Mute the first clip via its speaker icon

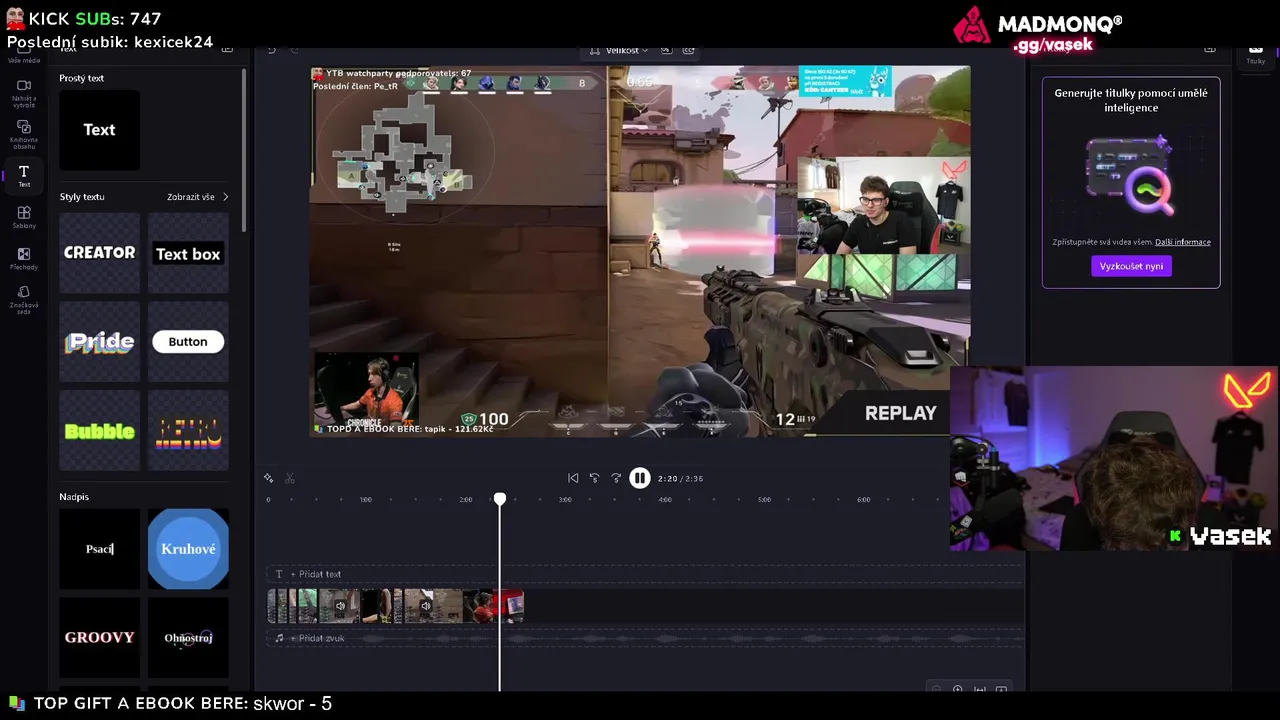(340, 606)
